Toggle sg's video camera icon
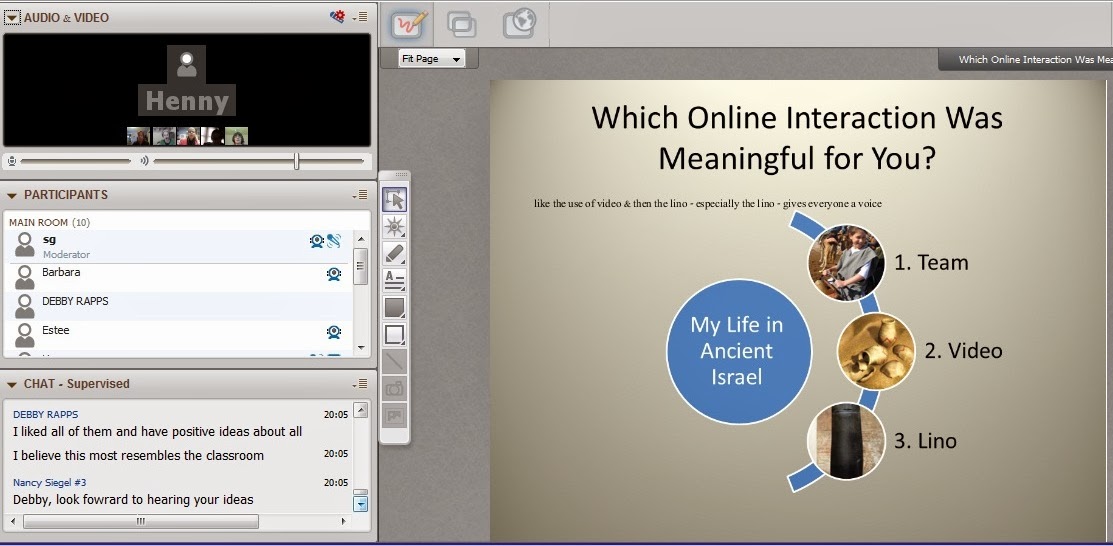 click(317, 241)
